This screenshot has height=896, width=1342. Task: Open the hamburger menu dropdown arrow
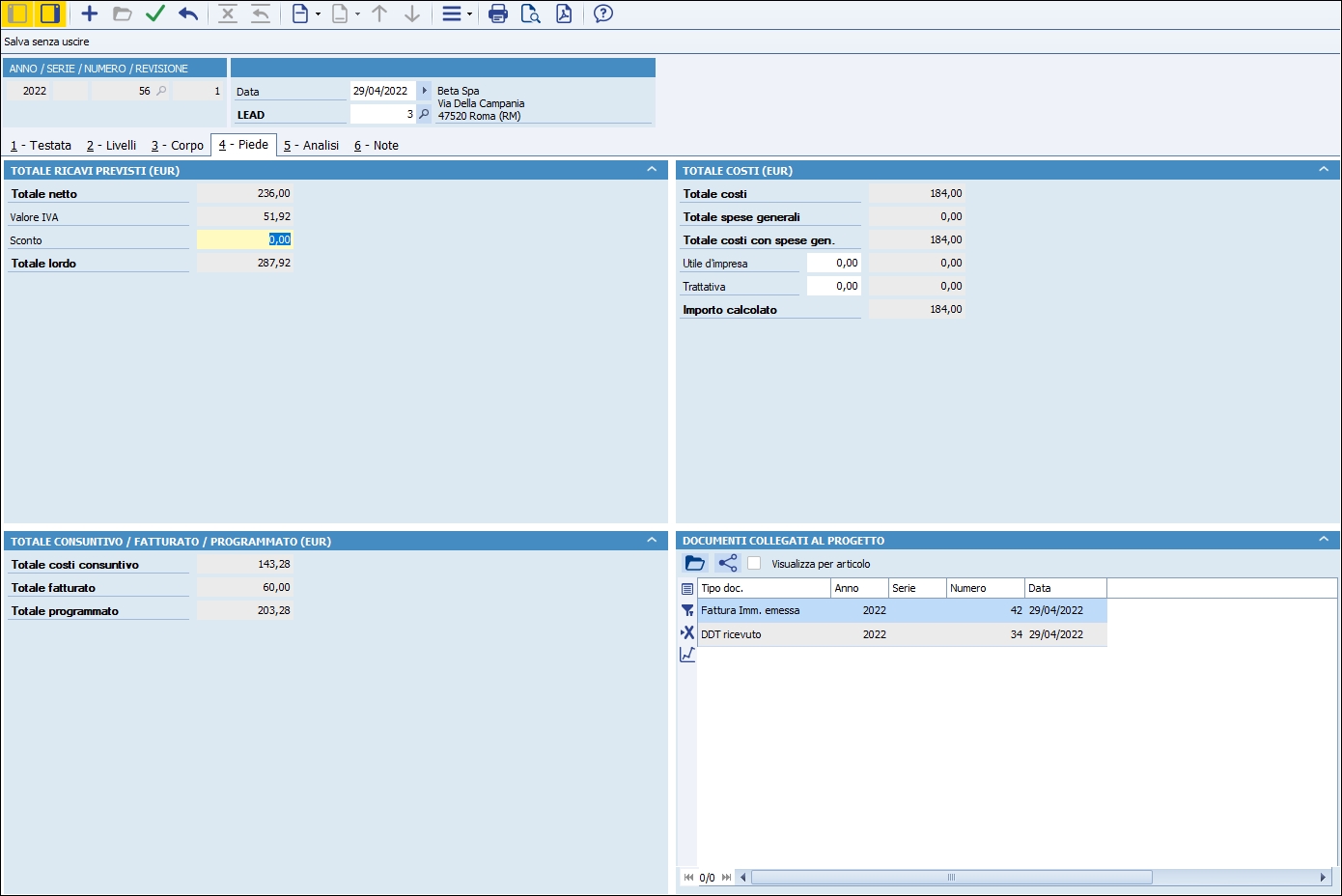[469, 14]
